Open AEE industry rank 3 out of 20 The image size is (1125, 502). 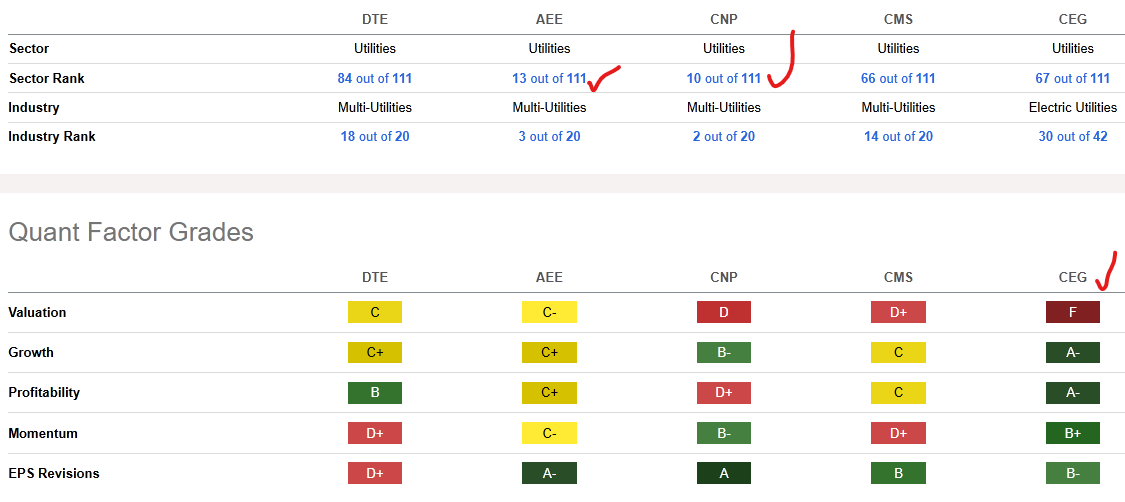click(549, 136)
